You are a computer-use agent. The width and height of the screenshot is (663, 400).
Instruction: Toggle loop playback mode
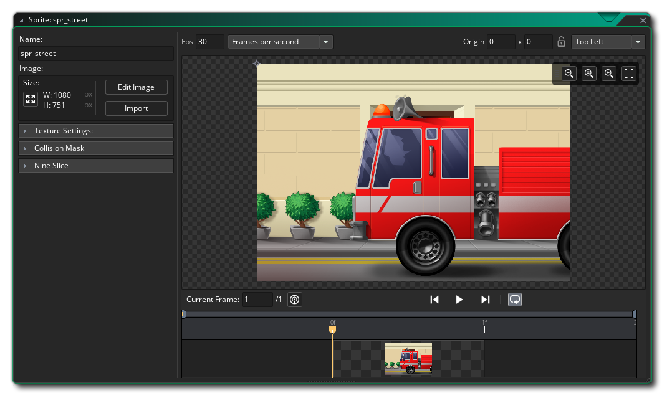[515, 300]
